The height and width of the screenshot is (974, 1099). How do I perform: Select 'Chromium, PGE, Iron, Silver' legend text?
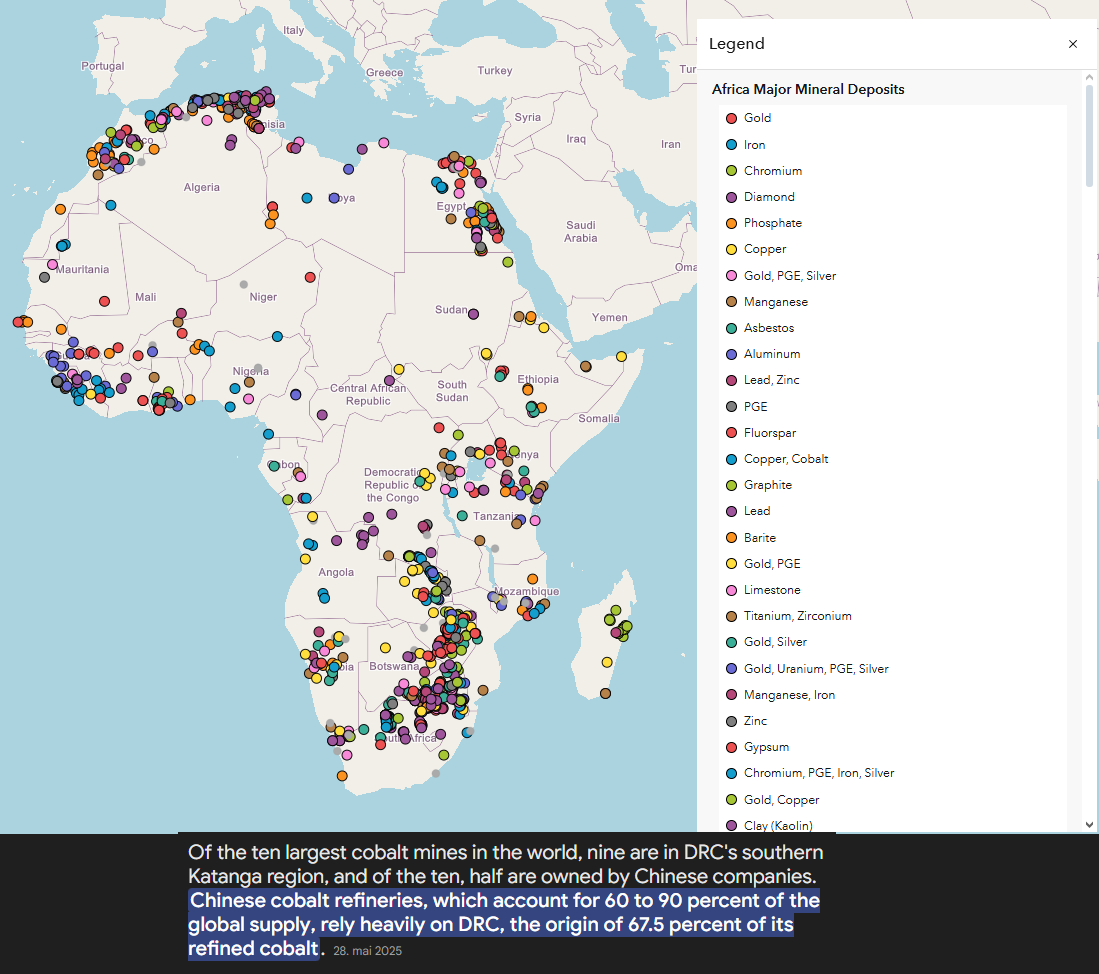point(819,774)
